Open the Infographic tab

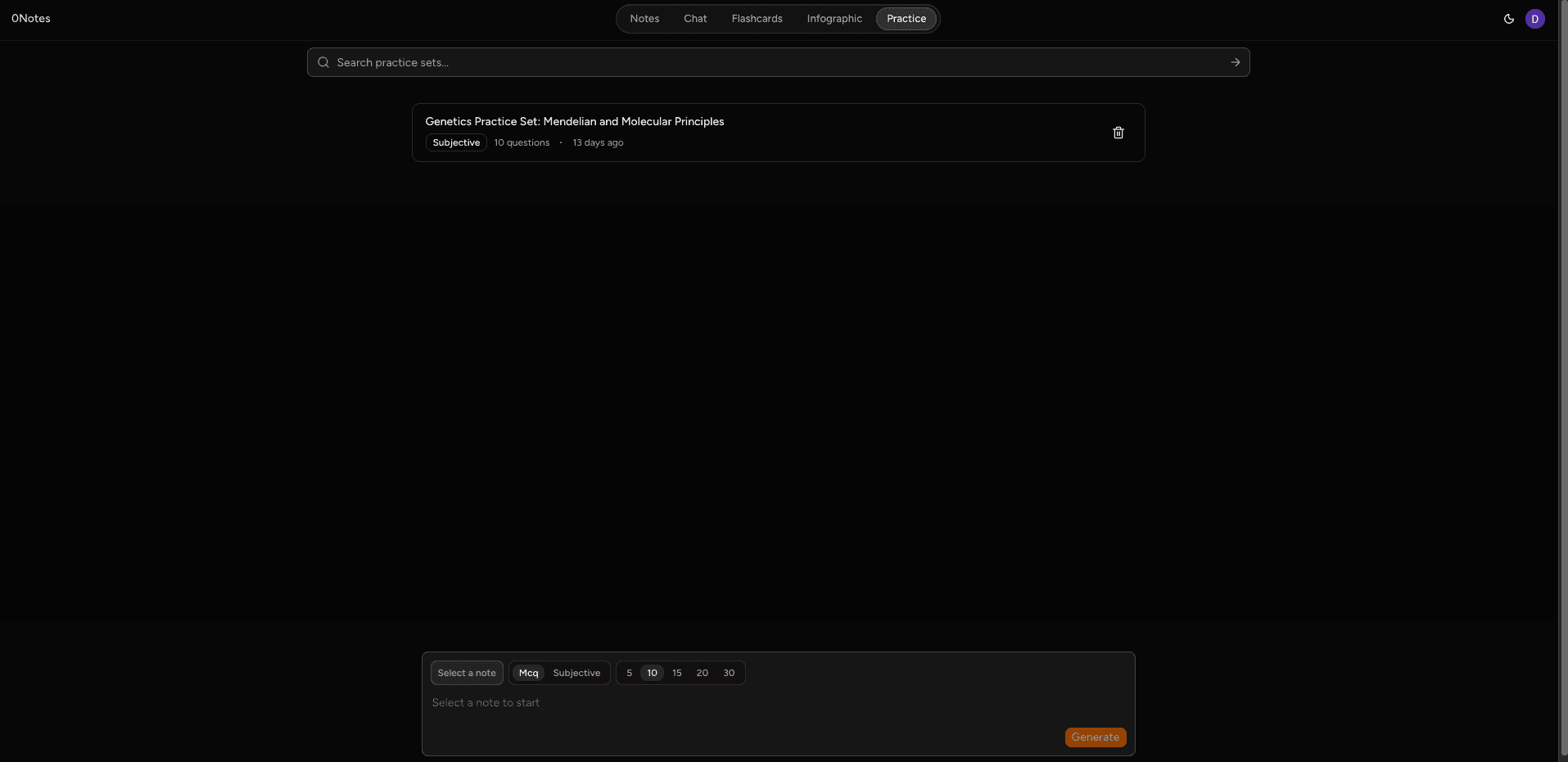[834, 18]
